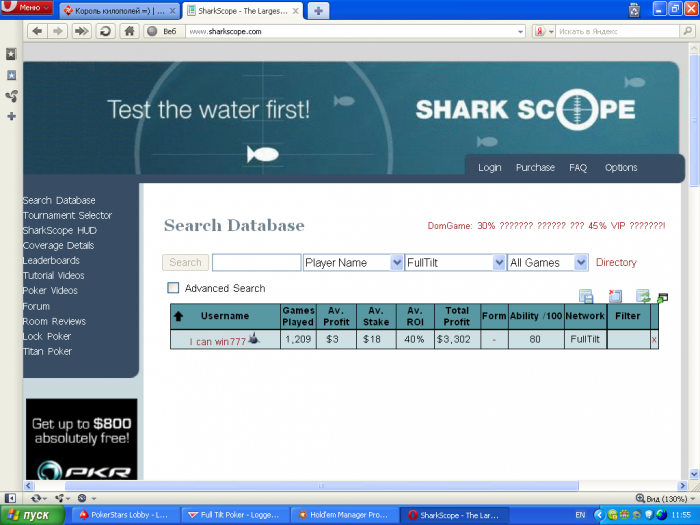Open address bar history dropdown
The image size is (700, 525).
click(x=521, y=32)
